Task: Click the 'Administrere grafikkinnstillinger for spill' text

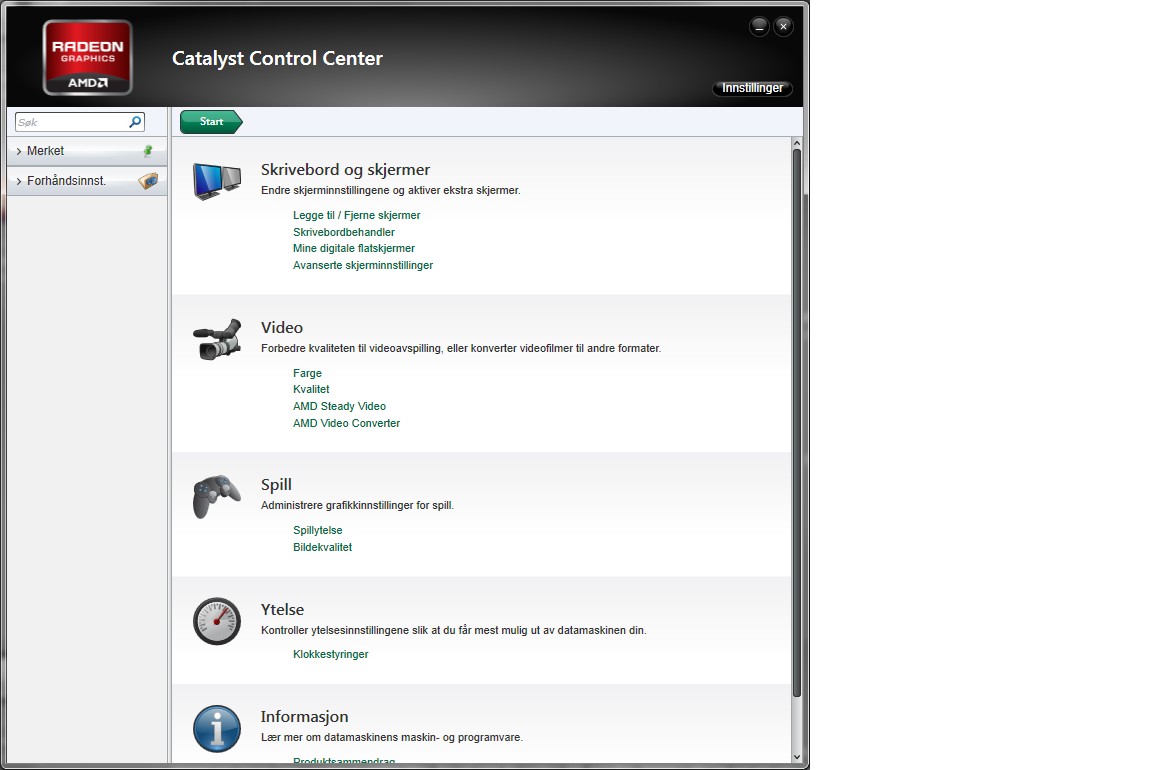Action: (357, 505)
